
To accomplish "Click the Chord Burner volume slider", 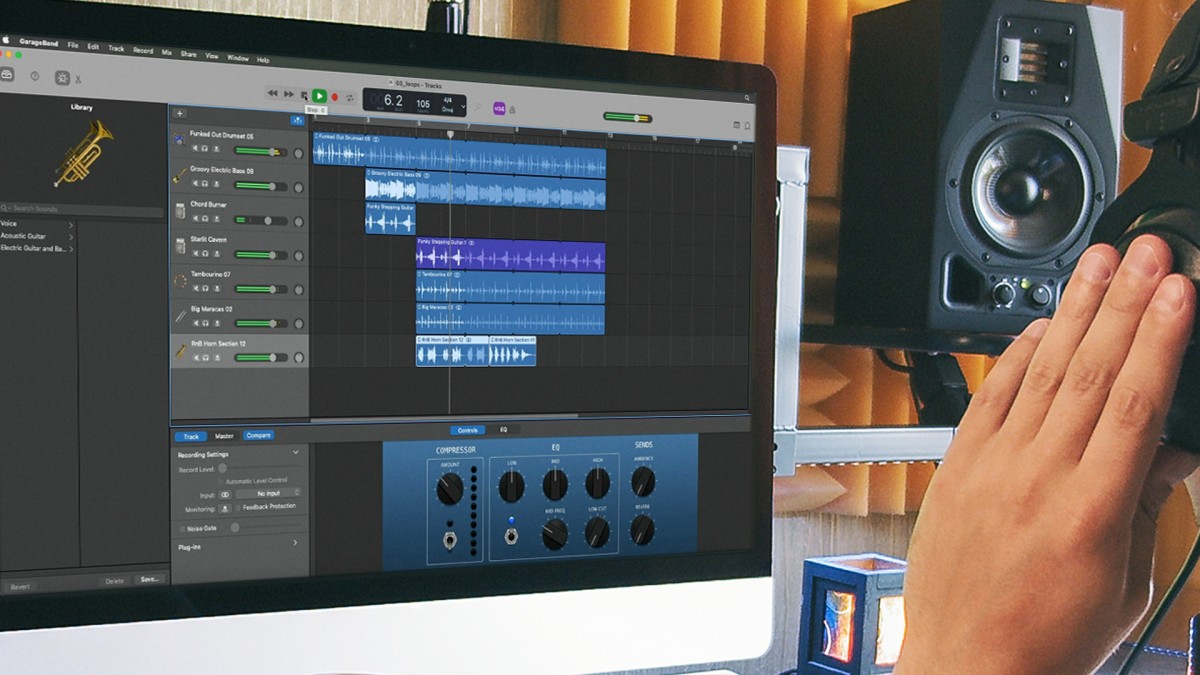I will pyautogui.click(x=260, y=220).
